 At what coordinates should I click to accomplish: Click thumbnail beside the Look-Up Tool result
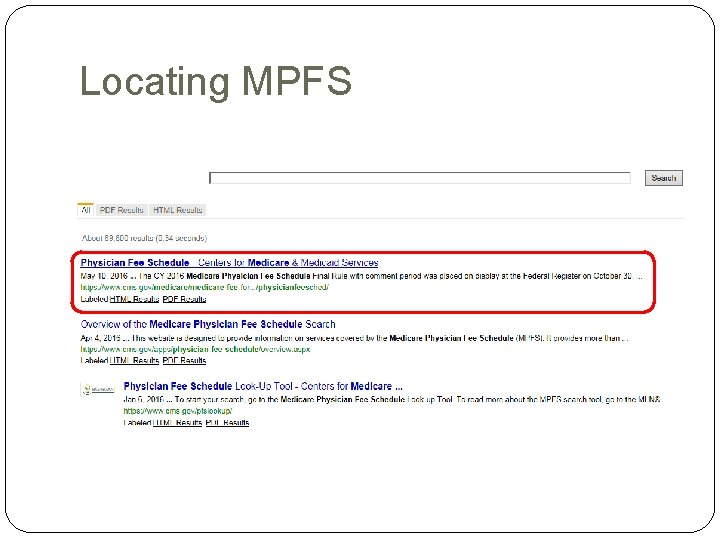pyautogui.click(x=98, y=389)
